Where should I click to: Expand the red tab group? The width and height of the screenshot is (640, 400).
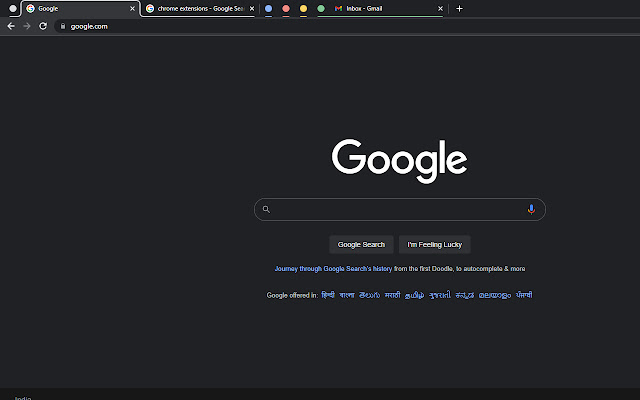[x=286, y=9]
